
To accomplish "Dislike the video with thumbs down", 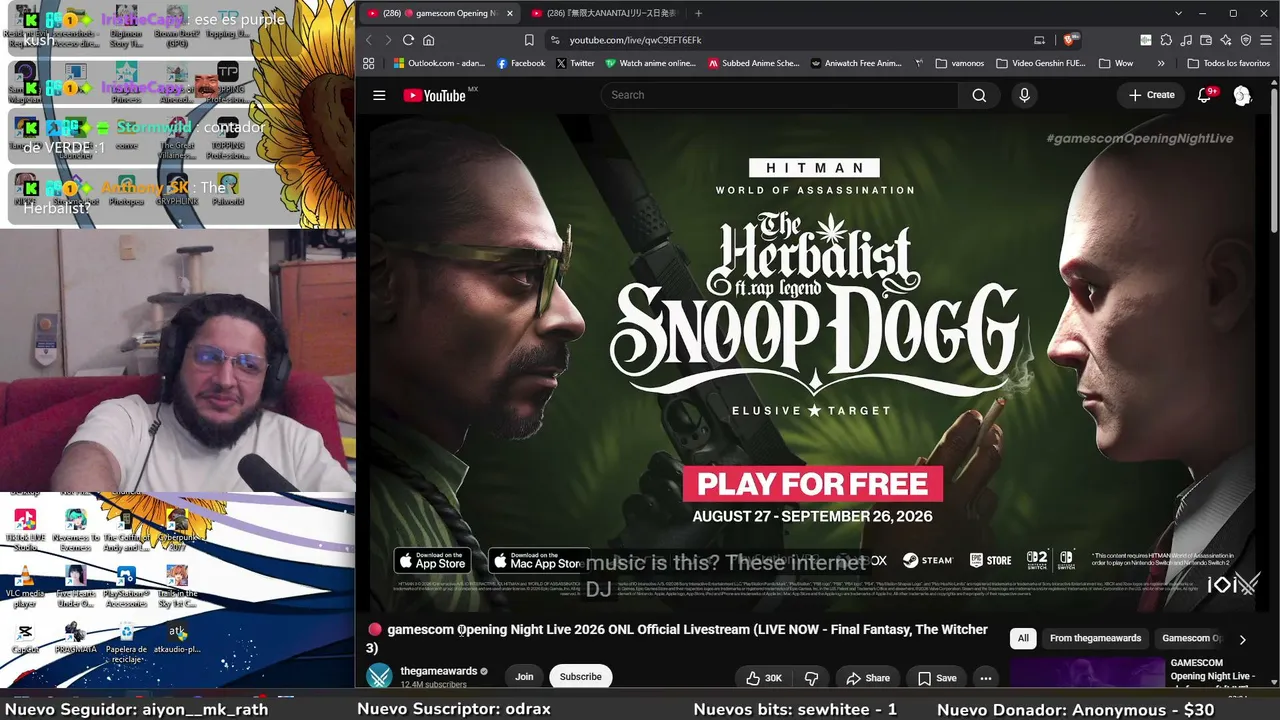I will click(x=811, y=677).
